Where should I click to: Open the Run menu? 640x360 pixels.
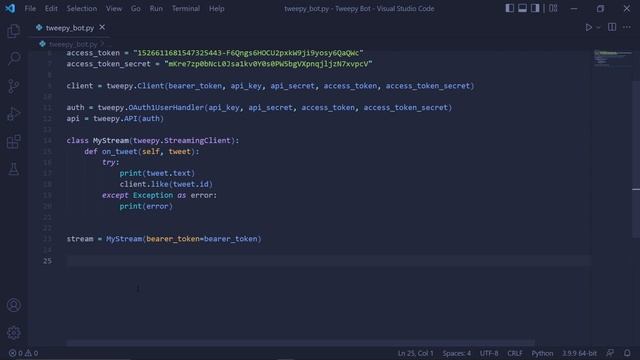[x=156, y=8]
